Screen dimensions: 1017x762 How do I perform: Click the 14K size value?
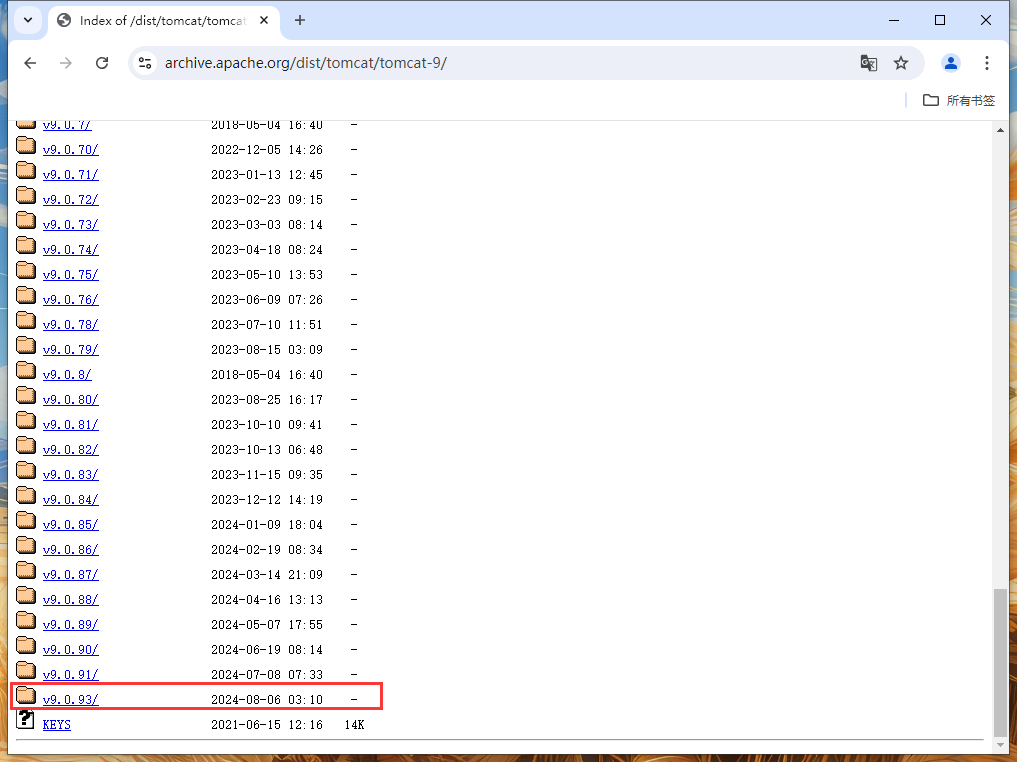354,725
